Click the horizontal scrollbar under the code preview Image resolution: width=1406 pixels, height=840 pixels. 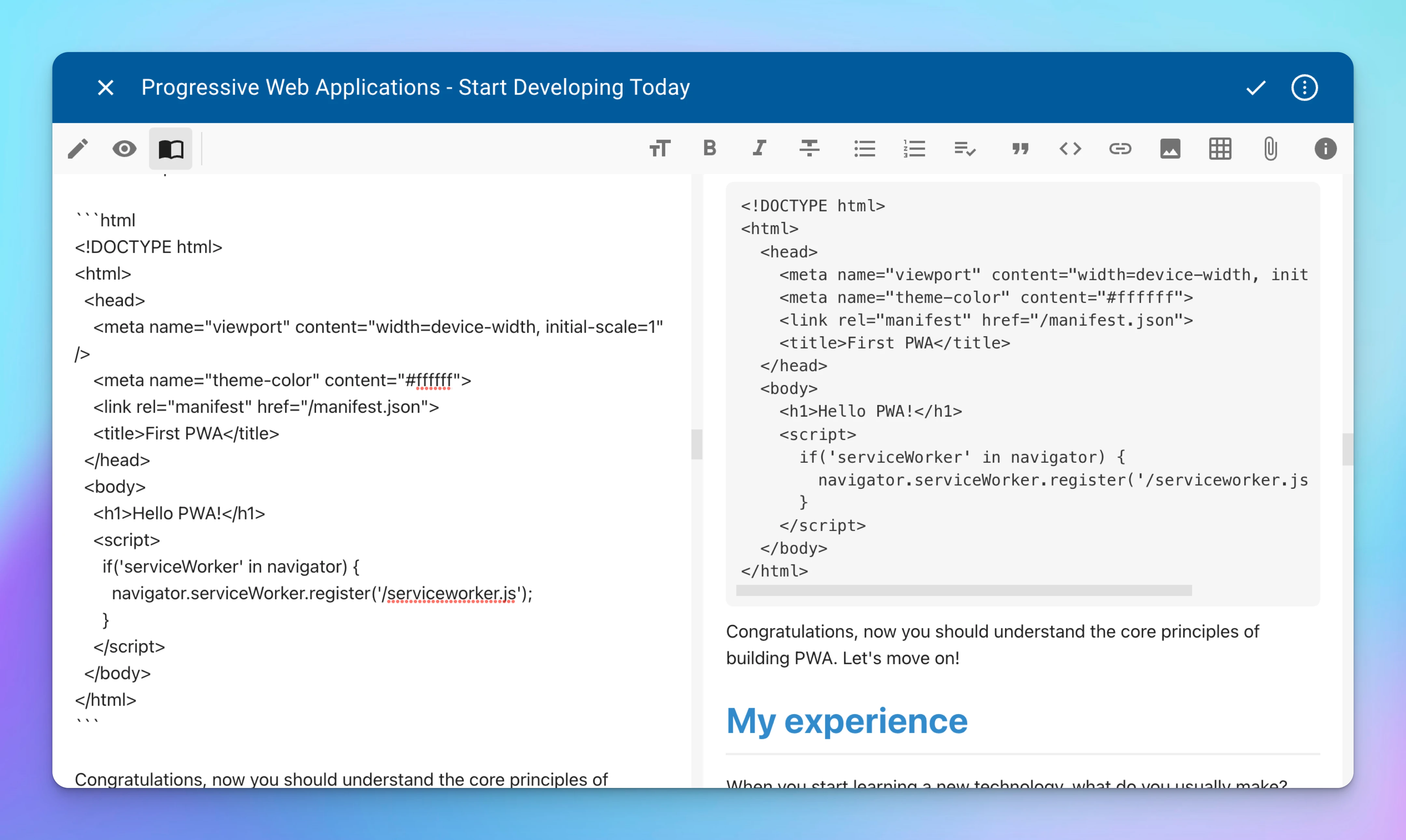click(x=963, y=590)
